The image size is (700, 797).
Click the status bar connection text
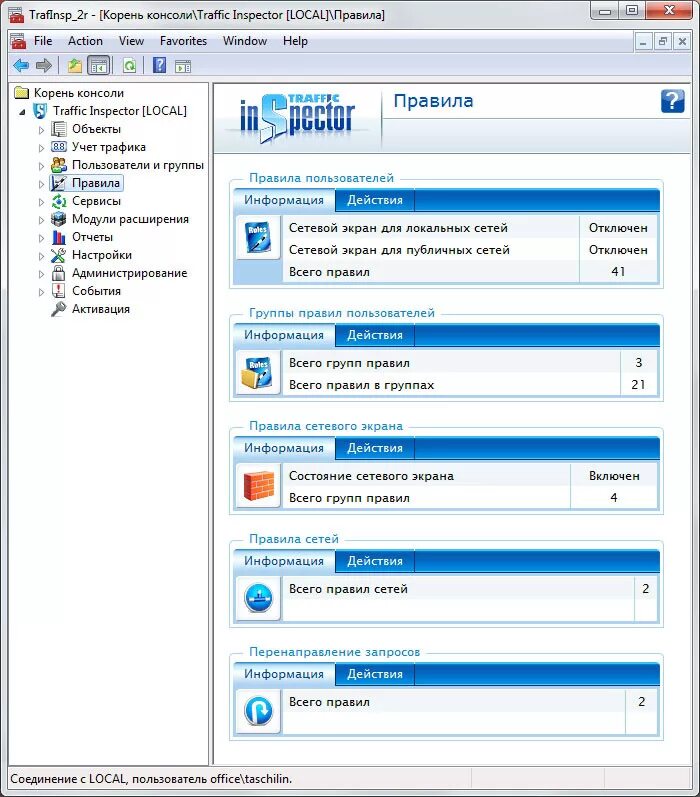tap(151, 779)
